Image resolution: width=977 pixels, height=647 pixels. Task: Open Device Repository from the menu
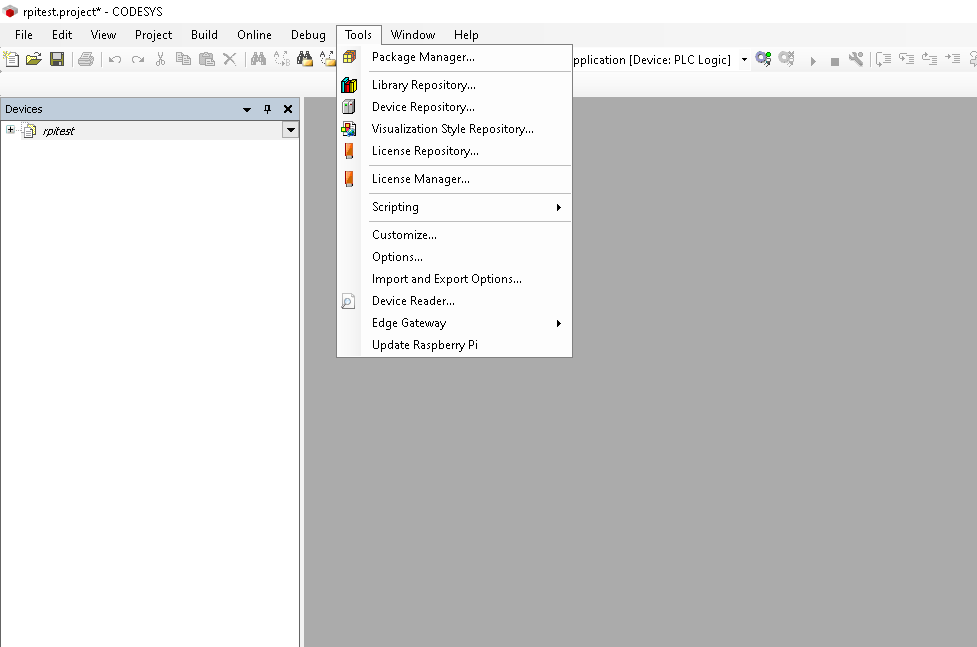click(454, 107)
